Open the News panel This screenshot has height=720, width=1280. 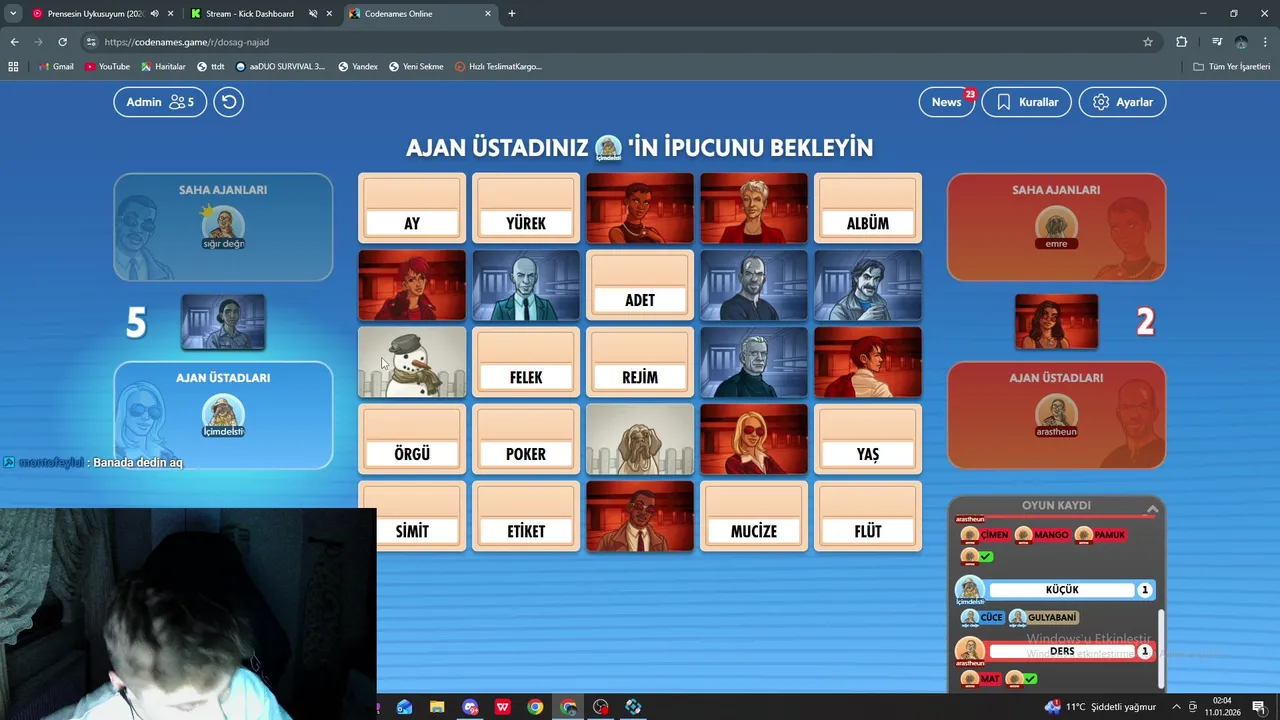point(946,102)
